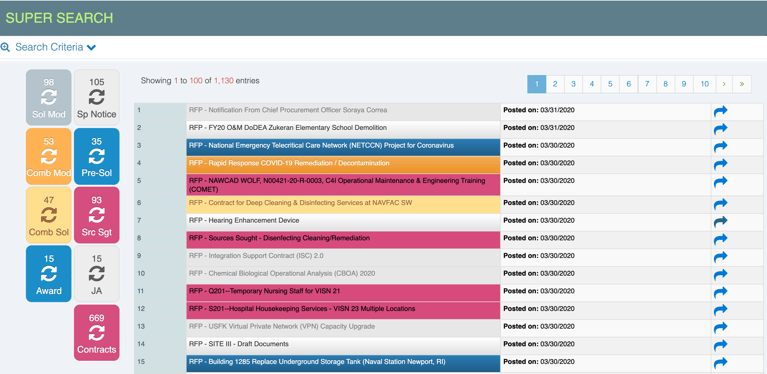Click the SUPER SEARCH header title
This screenshot has height=374, width=767.
click(x=59, y=18)
